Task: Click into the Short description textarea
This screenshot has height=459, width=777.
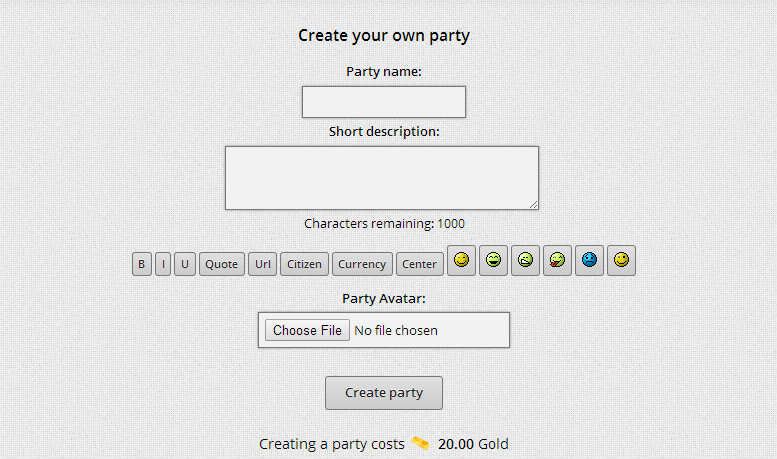Action: click(381, 177)
